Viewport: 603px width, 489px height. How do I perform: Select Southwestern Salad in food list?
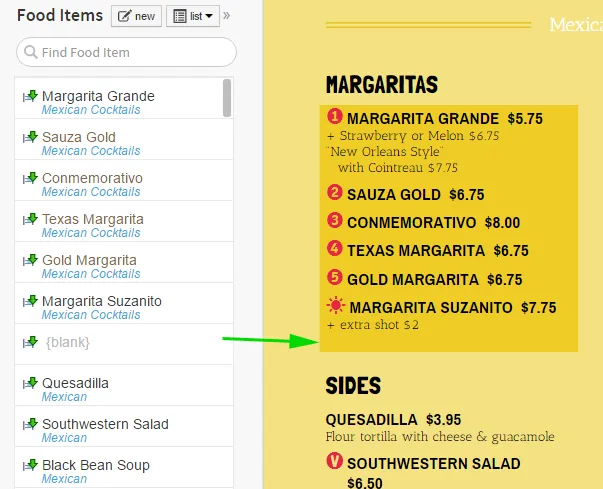[106, 424]
